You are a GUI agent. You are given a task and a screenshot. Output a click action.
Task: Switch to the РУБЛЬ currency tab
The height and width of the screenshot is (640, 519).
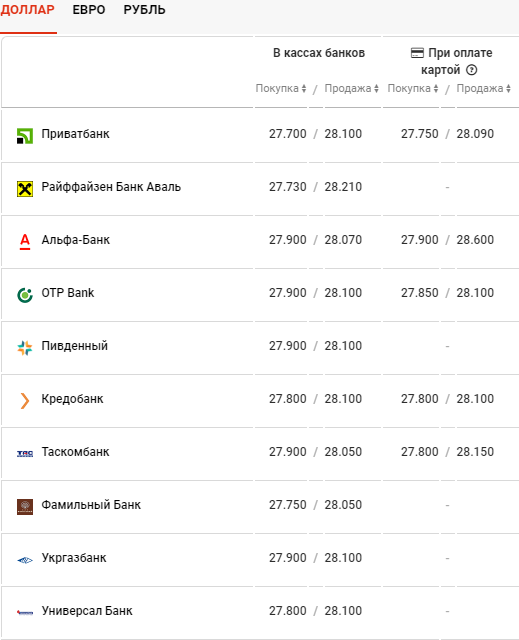(144, 10)
